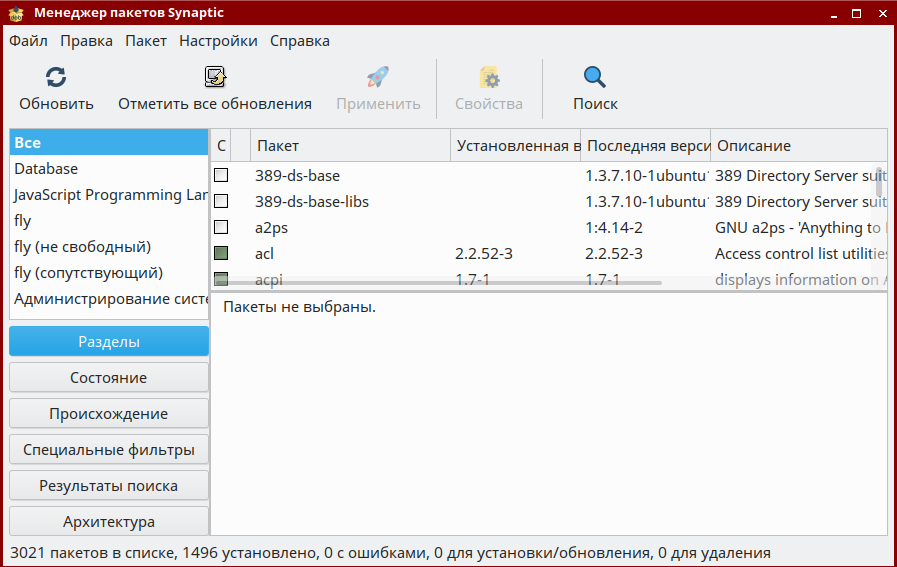The height and width of the screenshot is (567, 897).
Task: Open the Файл menu
Action: point(28,41)
